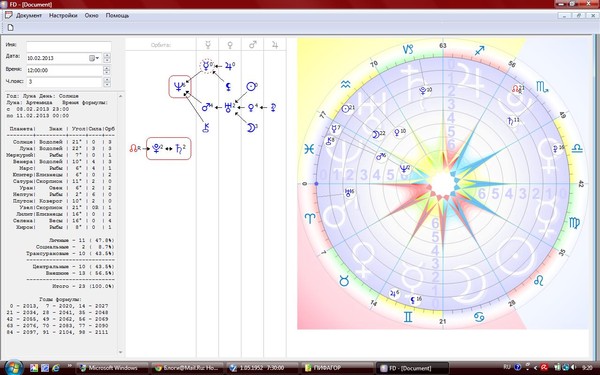Select the Mercury column header symbol
Viewport: 600px width, 375px height.
[x=207, y=45]
